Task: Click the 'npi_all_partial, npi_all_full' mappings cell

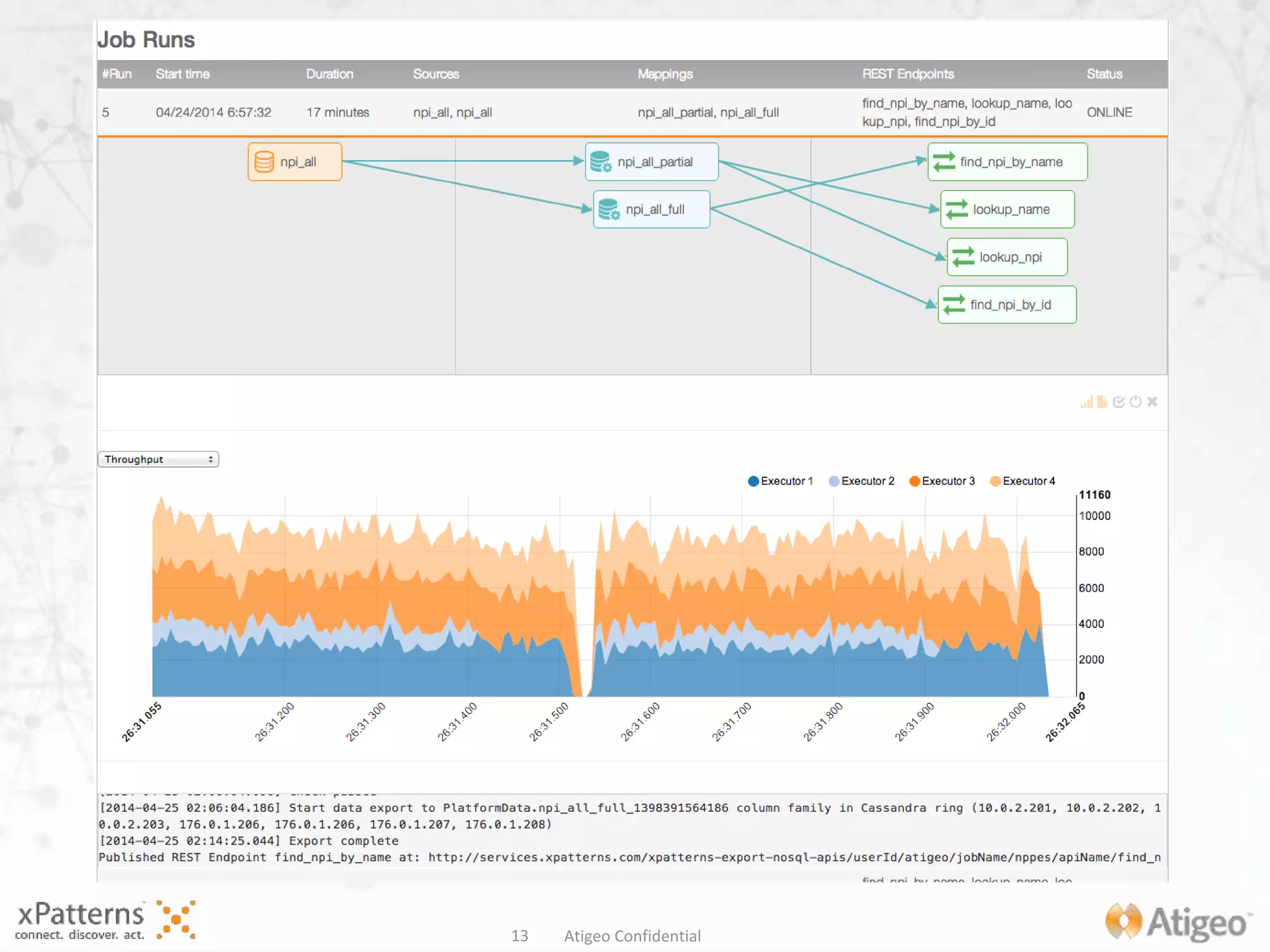Action: click(x=708, y=113)
